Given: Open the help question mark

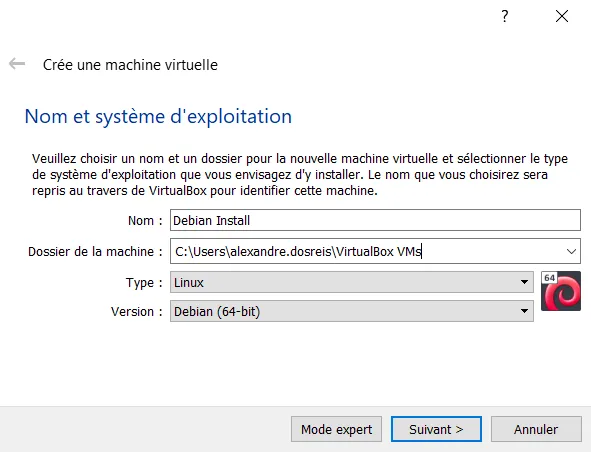Looking at the screenshot, I should [505, 16].
